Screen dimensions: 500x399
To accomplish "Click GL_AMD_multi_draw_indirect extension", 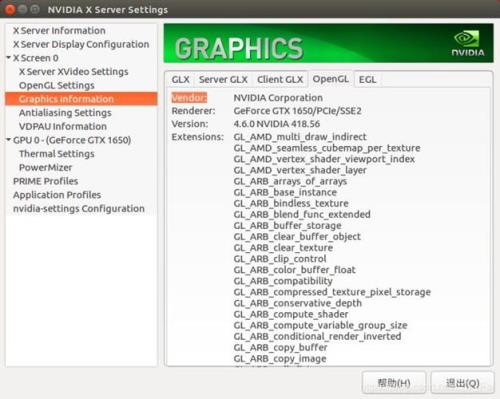I will point(300,137).
